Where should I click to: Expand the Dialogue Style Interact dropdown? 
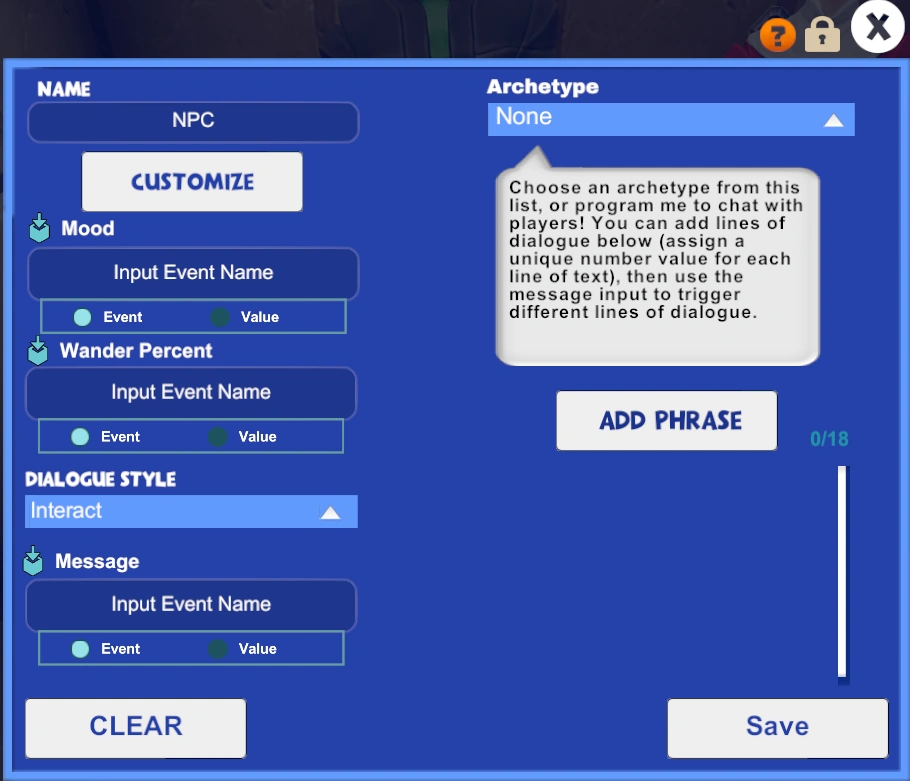point(191,511)
